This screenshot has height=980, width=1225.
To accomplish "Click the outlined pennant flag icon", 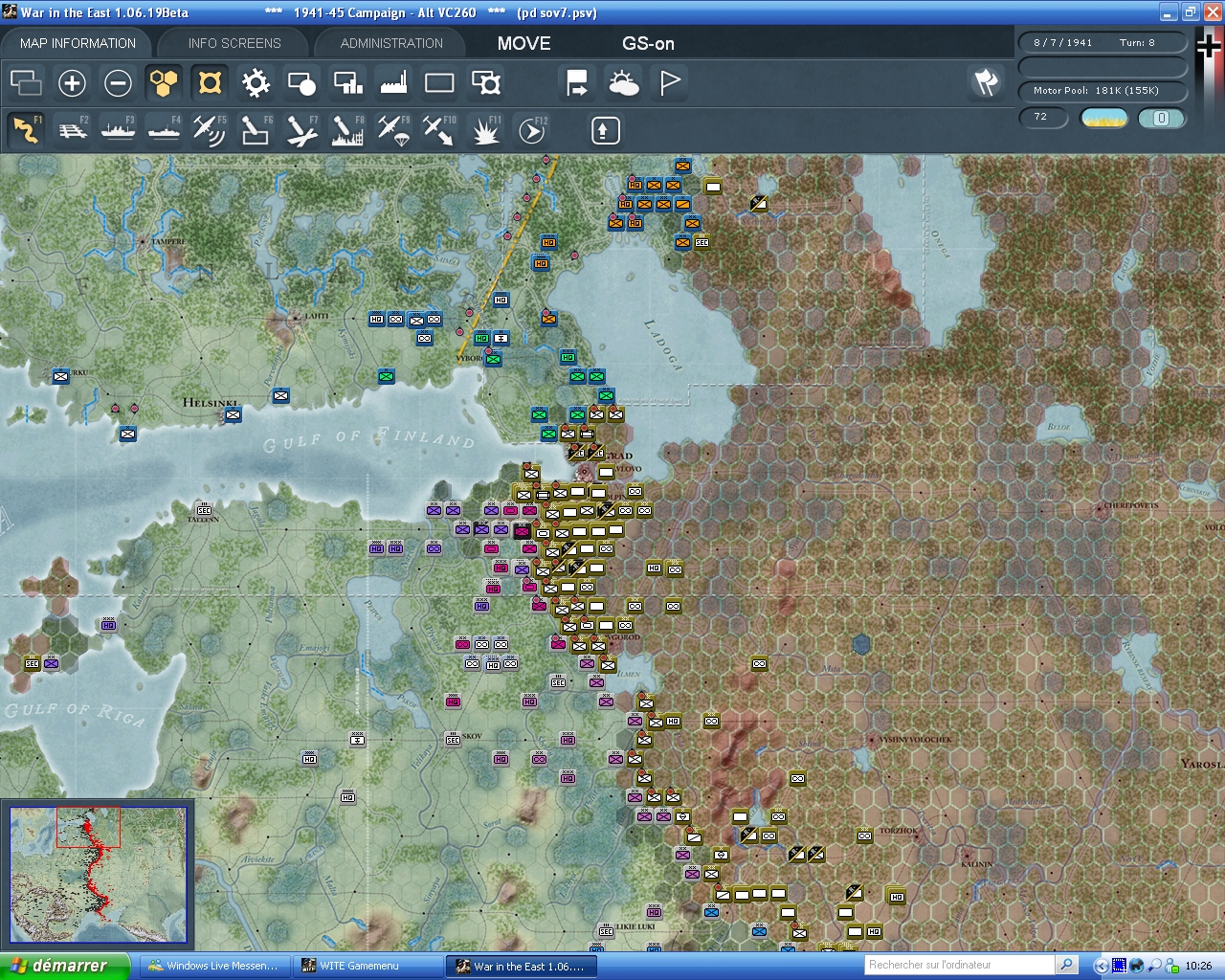I will coord(670,83).
